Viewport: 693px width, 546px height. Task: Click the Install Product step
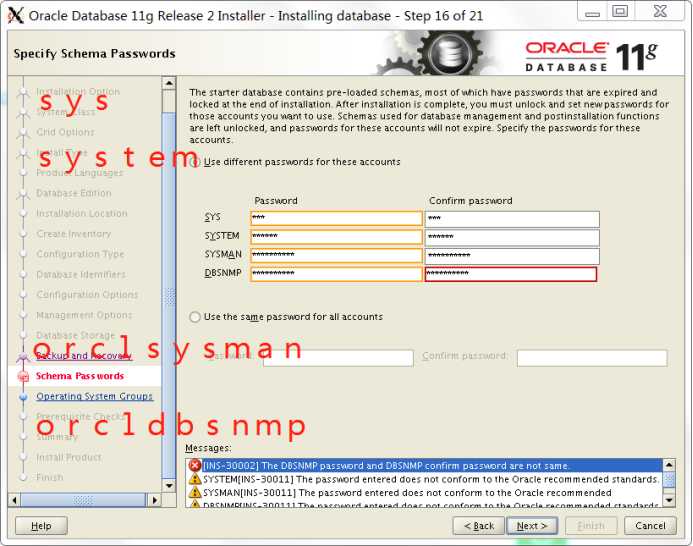69,457
